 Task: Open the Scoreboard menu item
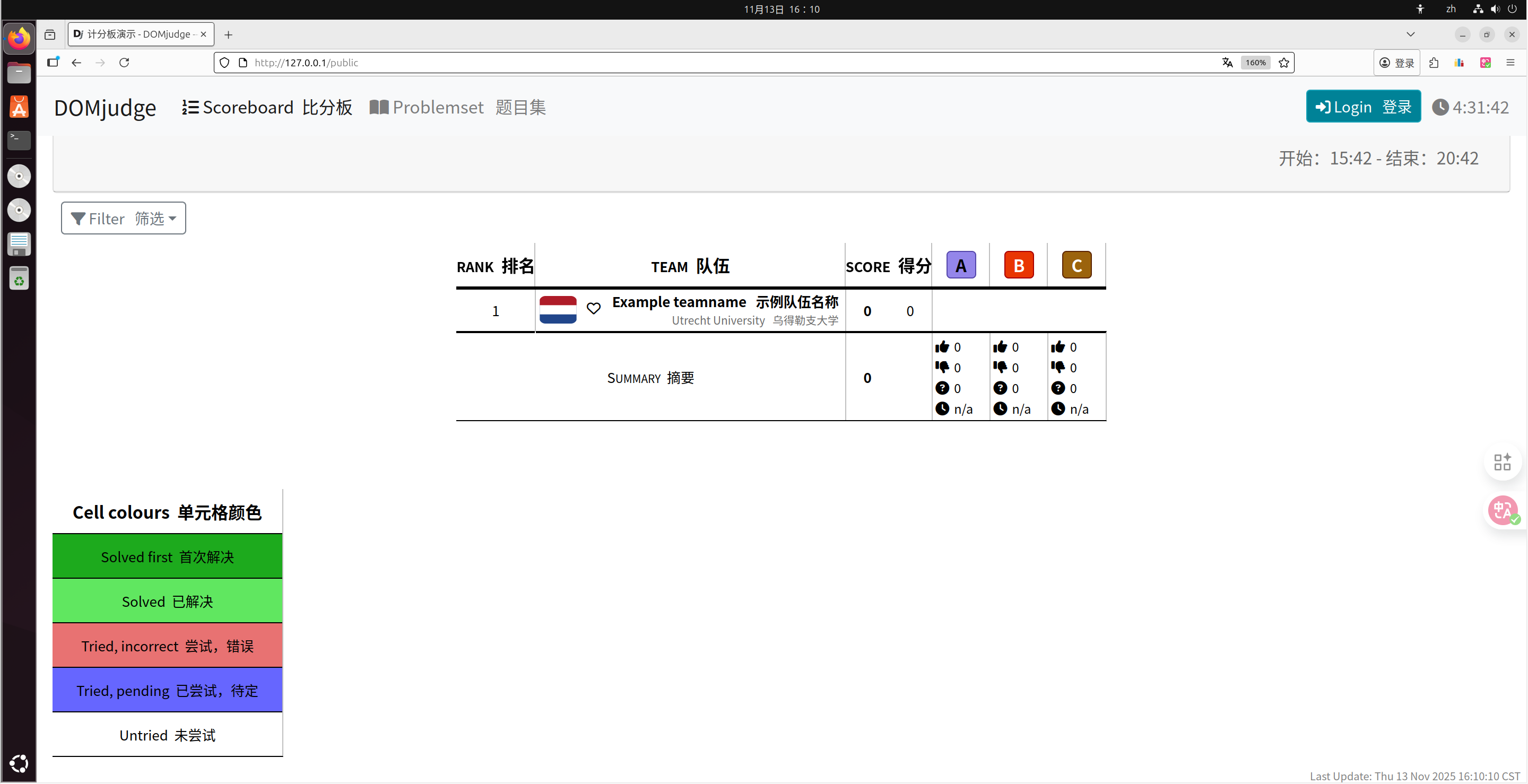267,107
